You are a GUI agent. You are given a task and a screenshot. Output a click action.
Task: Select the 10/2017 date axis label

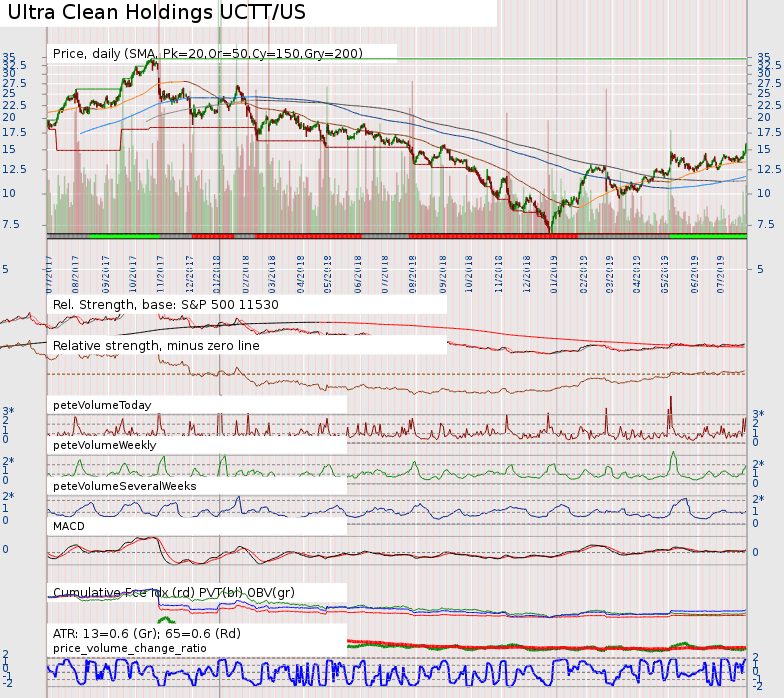point(132,274)
